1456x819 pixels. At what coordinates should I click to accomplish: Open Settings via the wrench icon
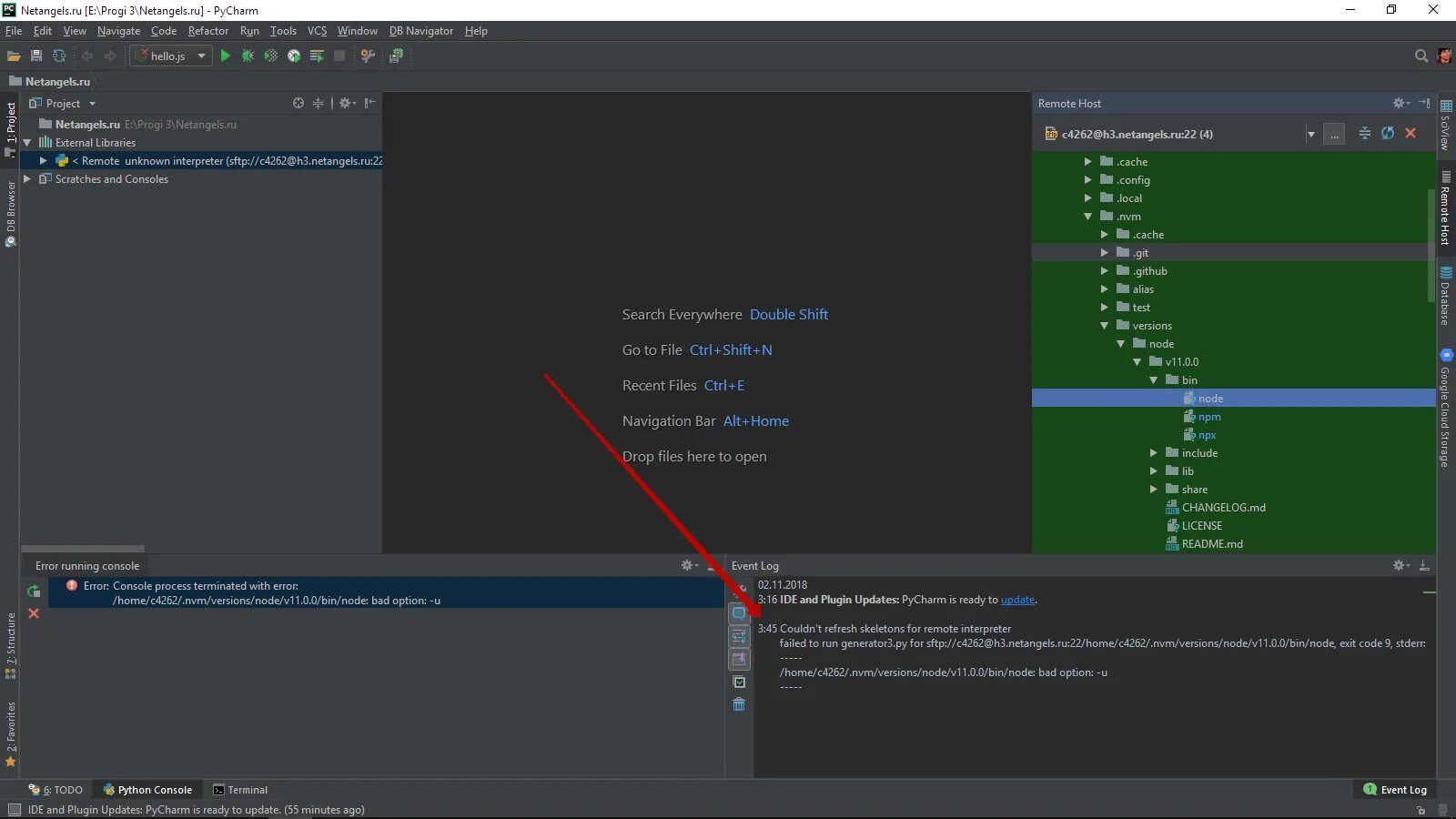tap(368, 56)
